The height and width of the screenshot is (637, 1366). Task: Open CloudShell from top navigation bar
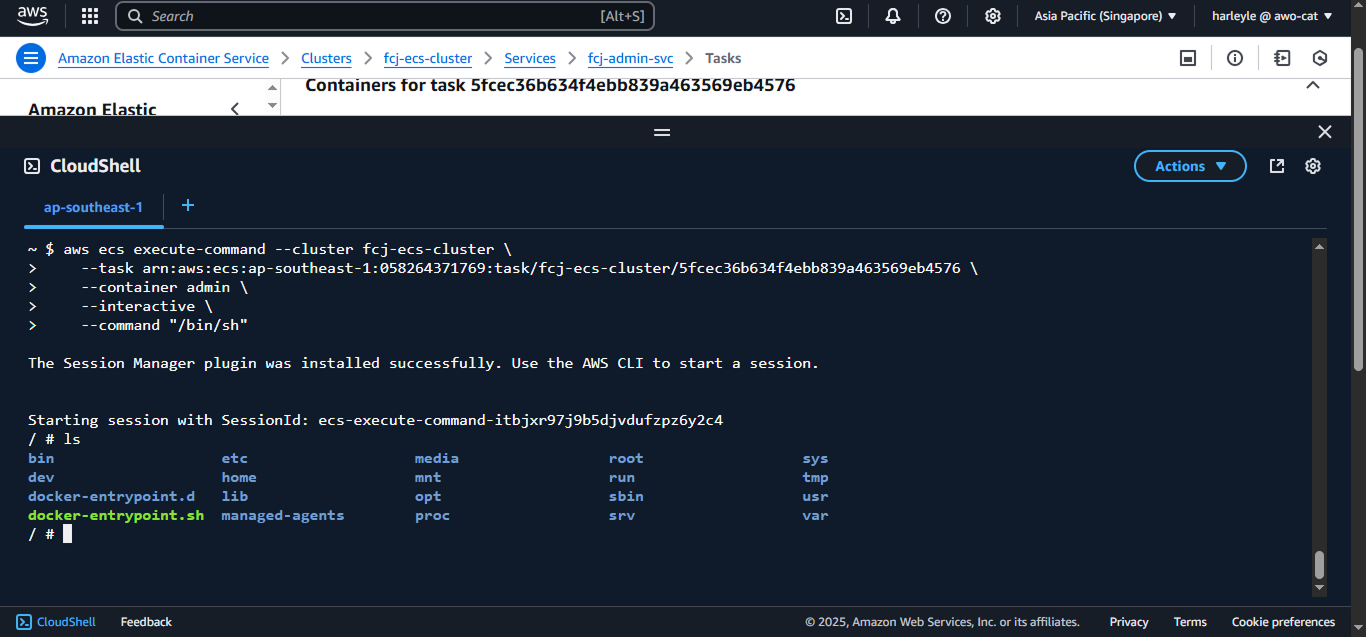coord(844,16)
